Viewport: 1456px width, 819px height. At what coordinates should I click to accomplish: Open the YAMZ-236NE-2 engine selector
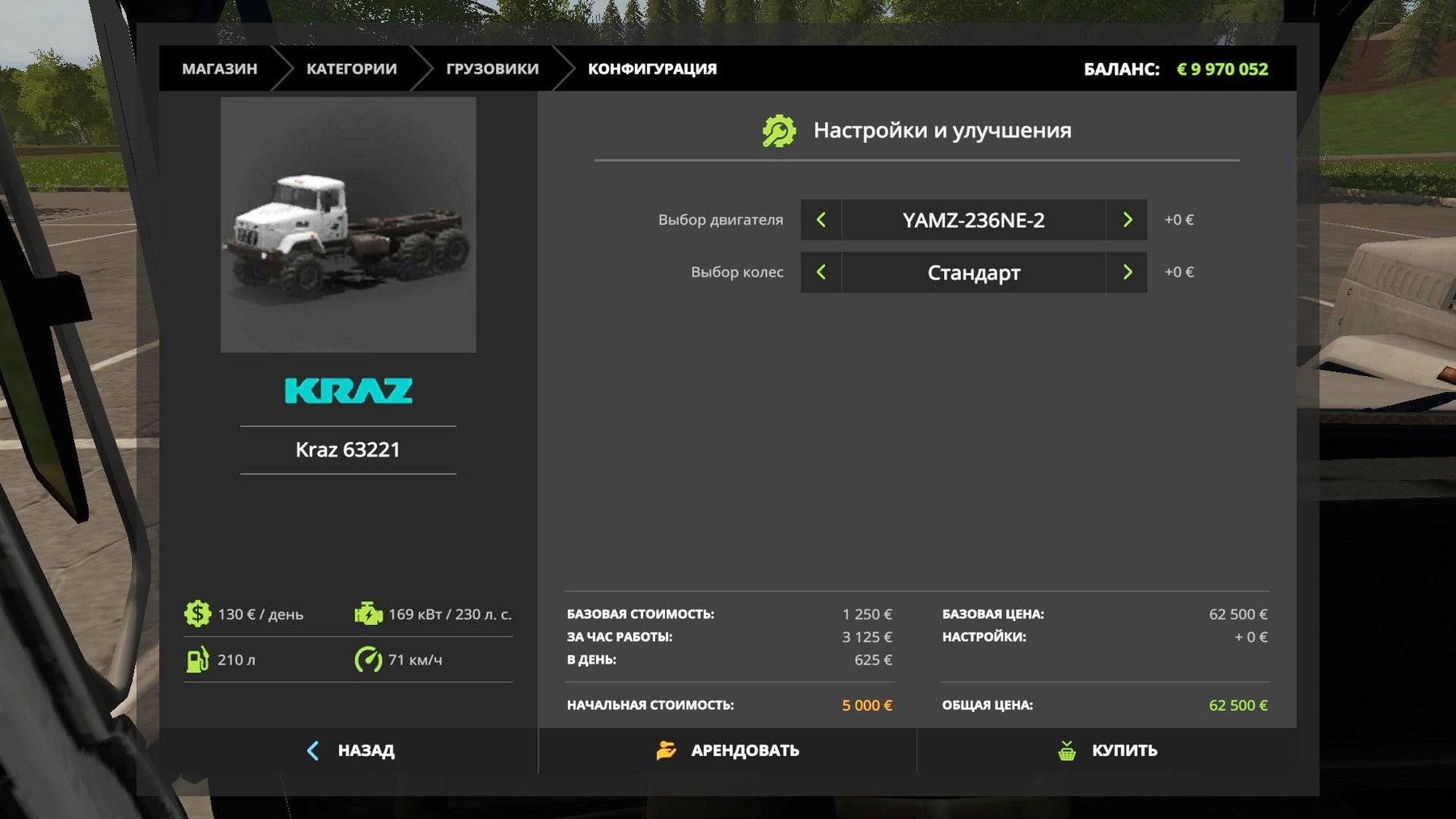pyautogui.click(x=973, y=220)
